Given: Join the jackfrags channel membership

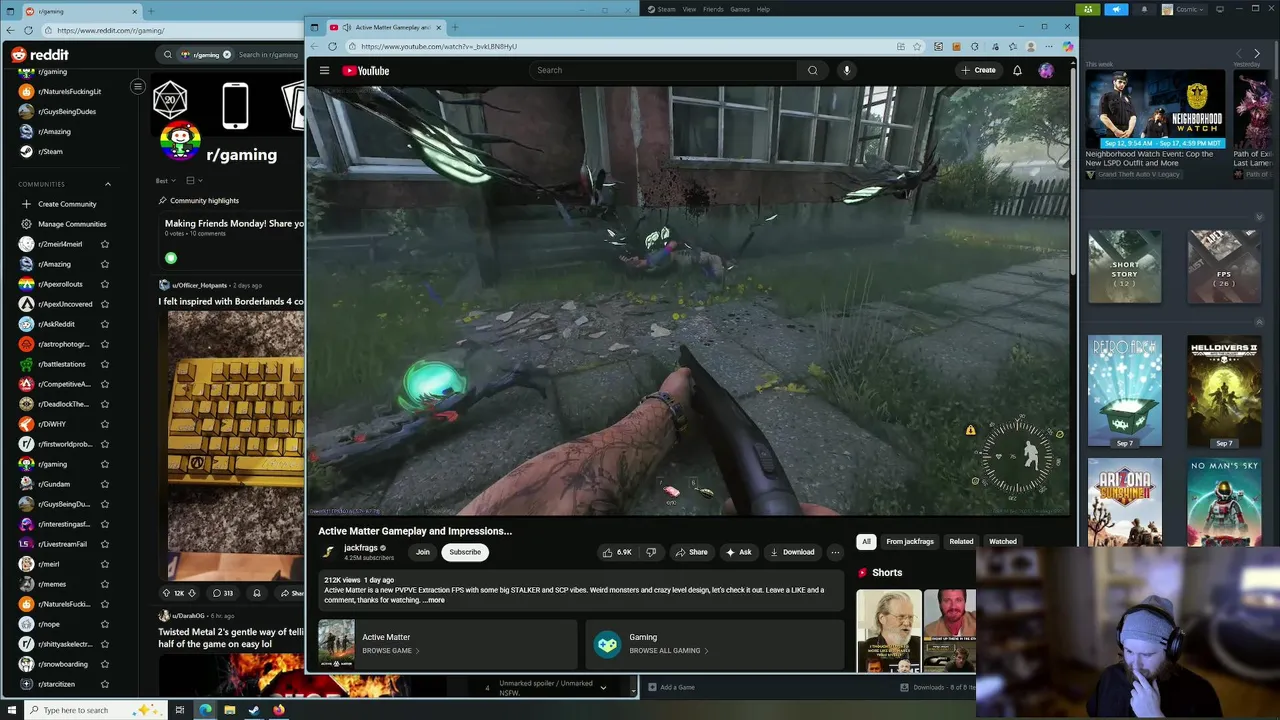Looking at the screenshot, I should click(423, 552).
